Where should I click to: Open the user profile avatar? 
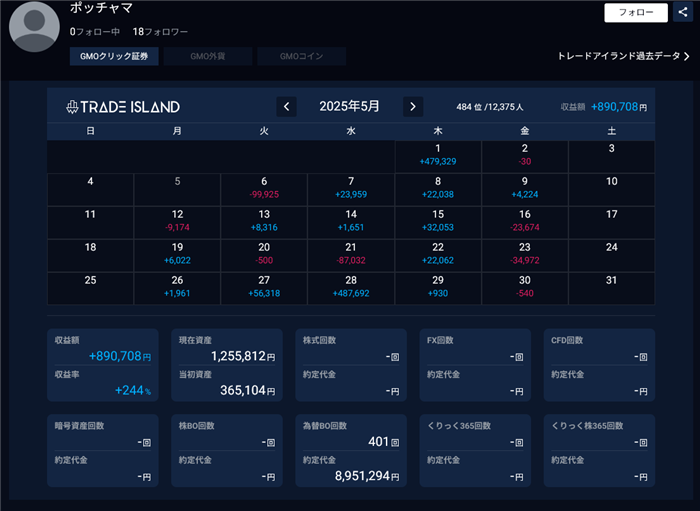pyautogui.click(x=34, y=27)
